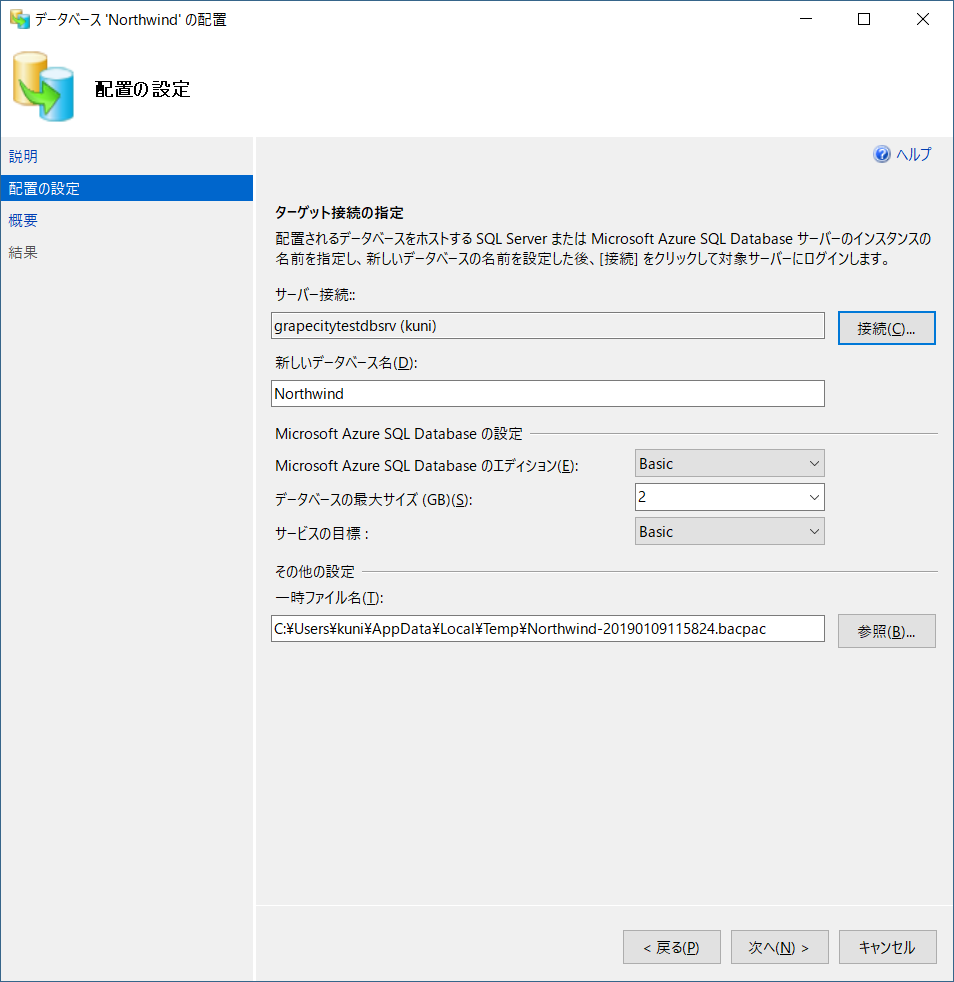Select the 配置の設定 step in sidebar
The image size is (954, 982).
coord(127,188)
